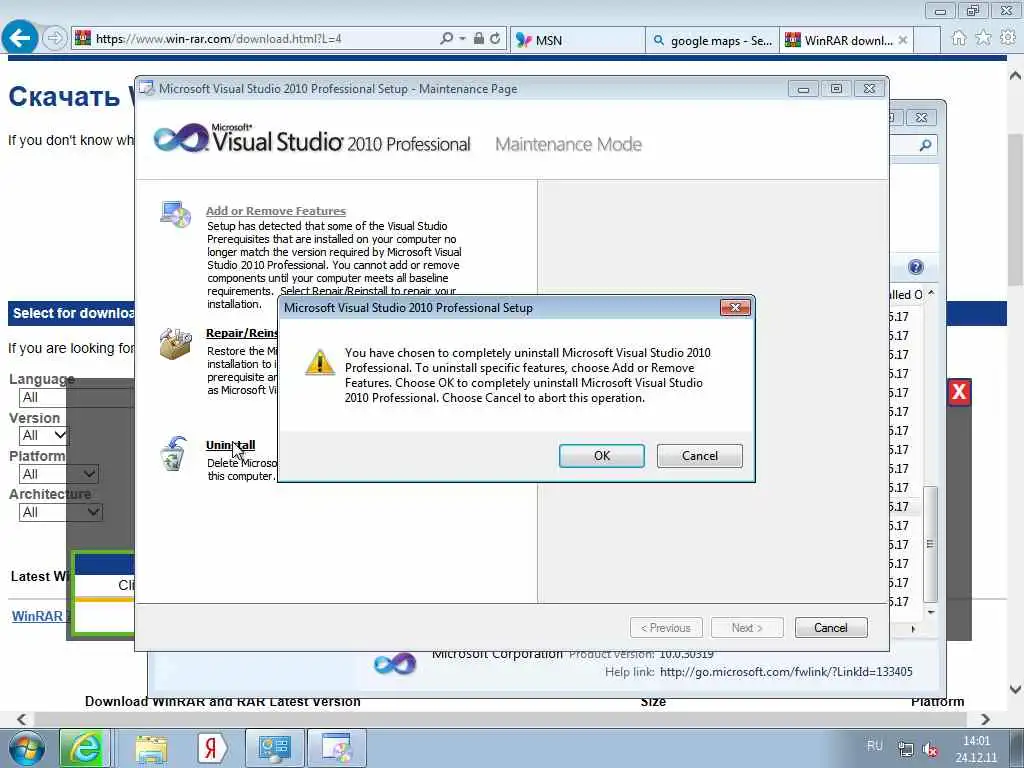The width and height of the screenshot is (1024, 768).
Task: Choose the Uninstall link
Action: pos(231,445)
